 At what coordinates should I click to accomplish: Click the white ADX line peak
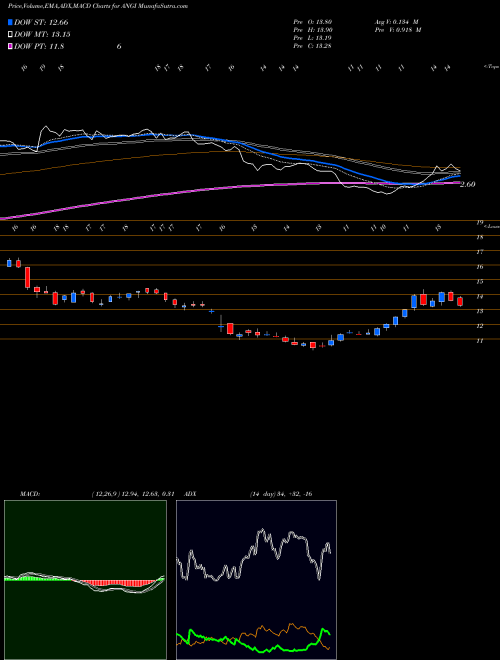[262, 530]
